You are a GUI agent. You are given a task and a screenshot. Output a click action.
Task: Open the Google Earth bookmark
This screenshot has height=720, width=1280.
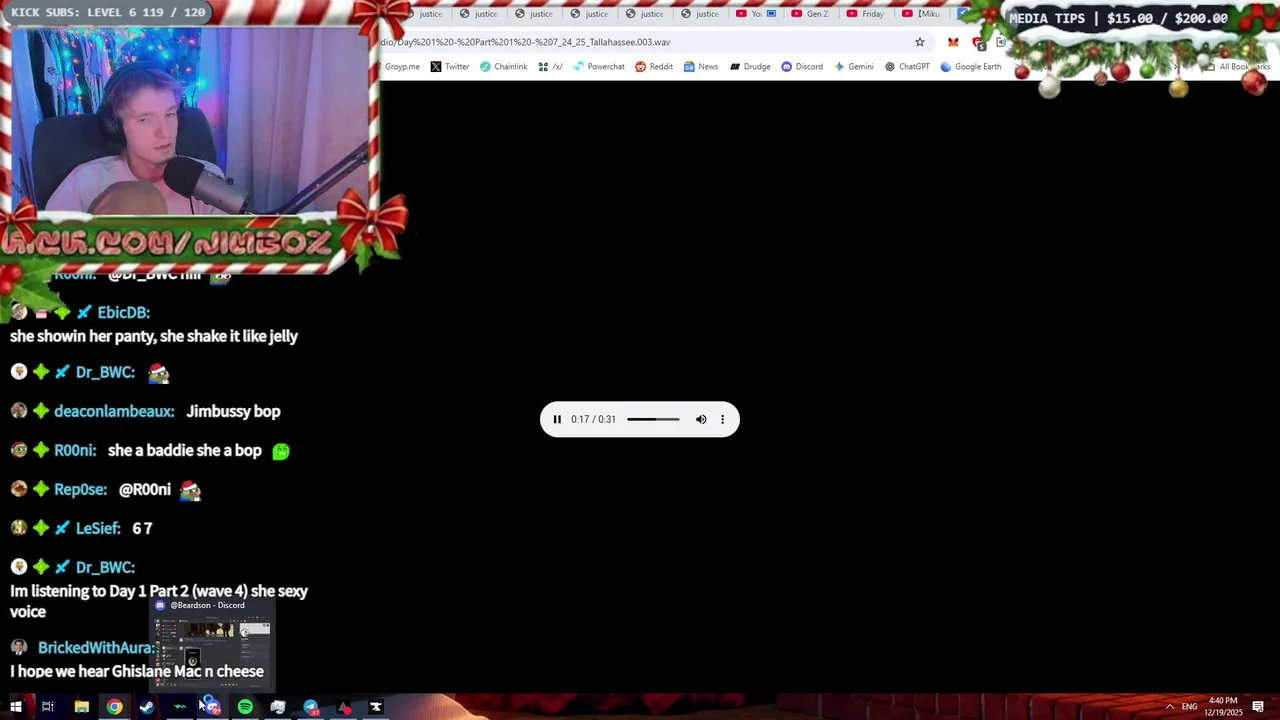pyautogui.click(x=970, y=67)
